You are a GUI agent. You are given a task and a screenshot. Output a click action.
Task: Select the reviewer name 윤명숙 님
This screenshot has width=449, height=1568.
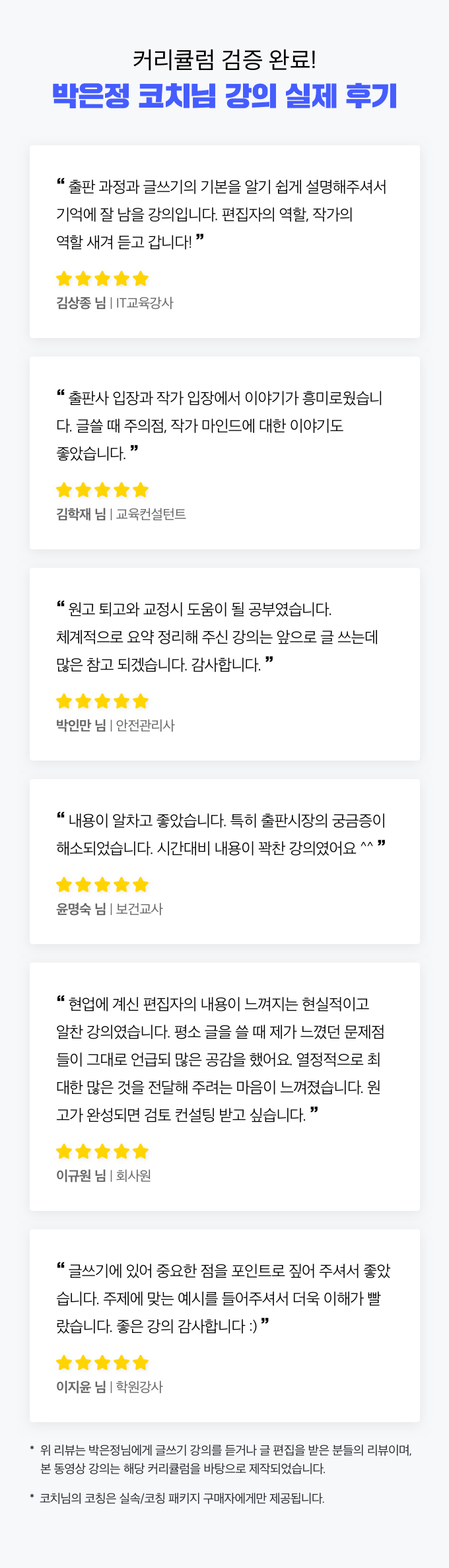pos(81,909)
